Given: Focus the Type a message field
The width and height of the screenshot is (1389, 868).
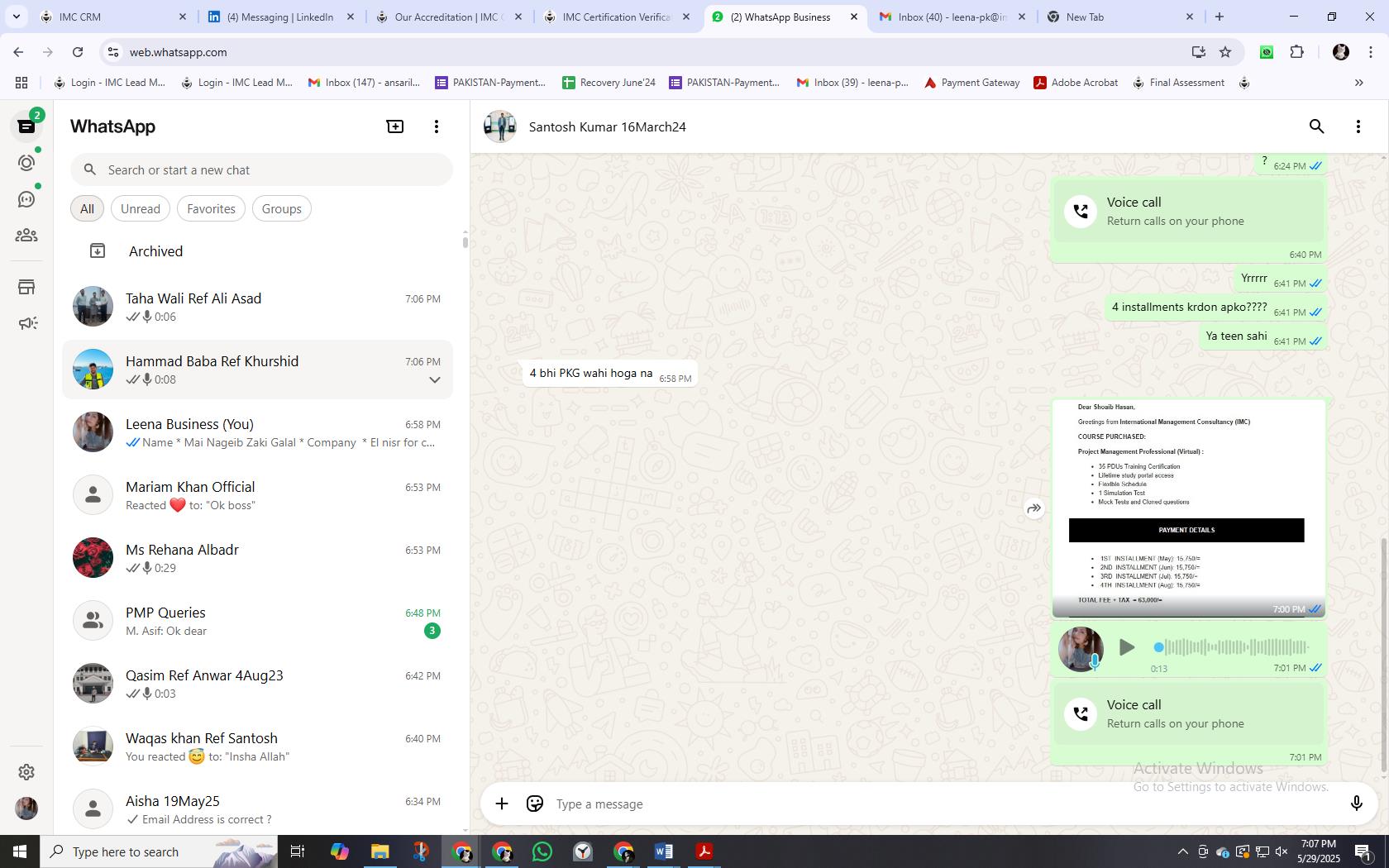Looking at the screenshot, I should coord(943,804).
